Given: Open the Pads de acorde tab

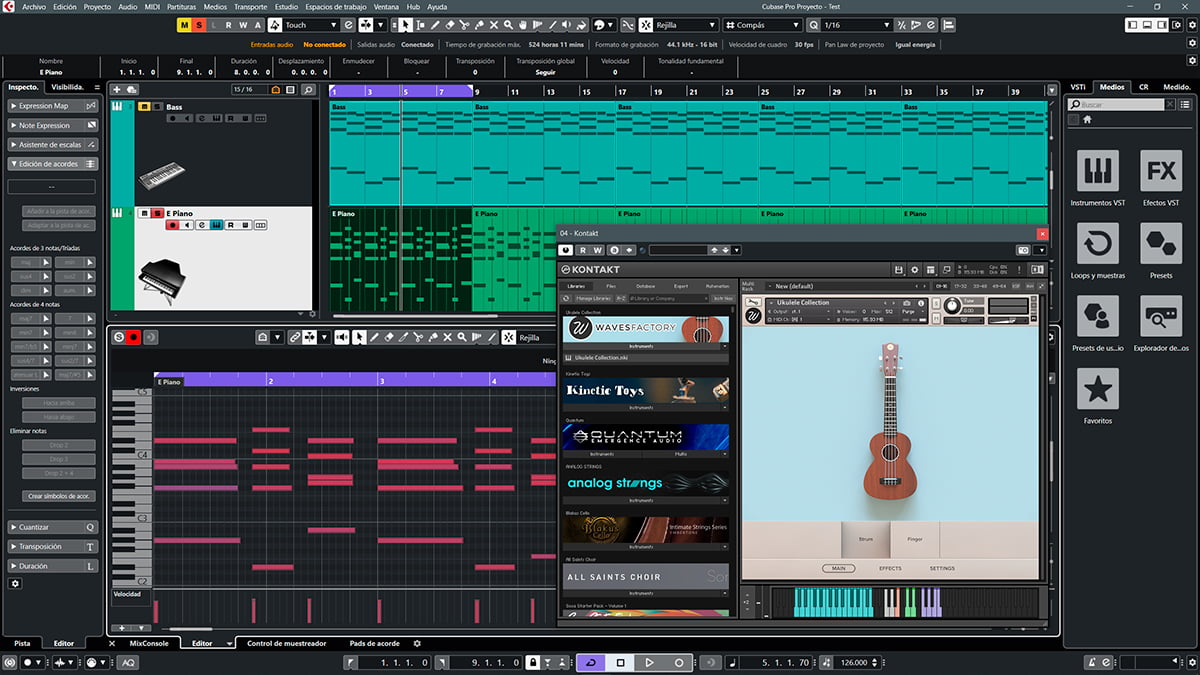Looking at the screenshot, I should pyautogui.click(x=374, y=643).
